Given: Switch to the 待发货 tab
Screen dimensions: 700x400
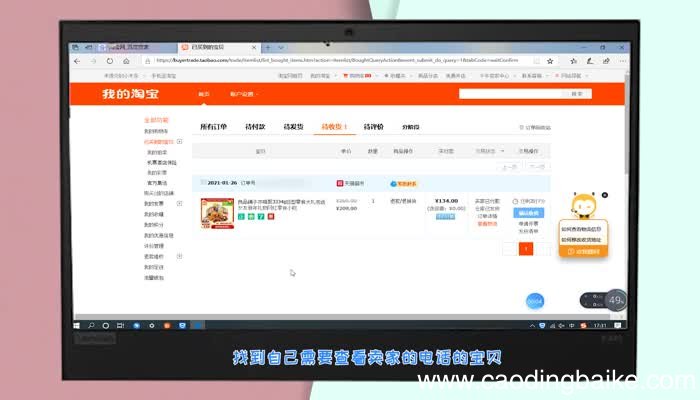Looking at the screenshot, I should tap(293, 127).
